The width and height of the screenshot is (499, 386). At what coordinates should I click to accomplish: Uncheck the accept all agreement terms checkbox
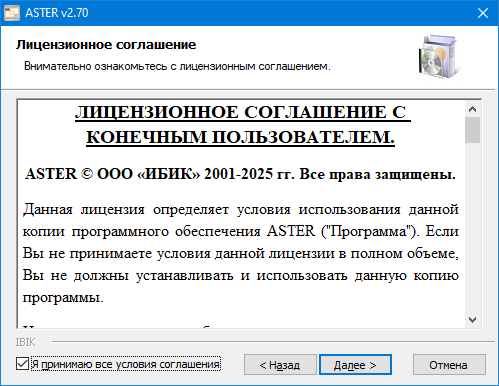point(22,364)
